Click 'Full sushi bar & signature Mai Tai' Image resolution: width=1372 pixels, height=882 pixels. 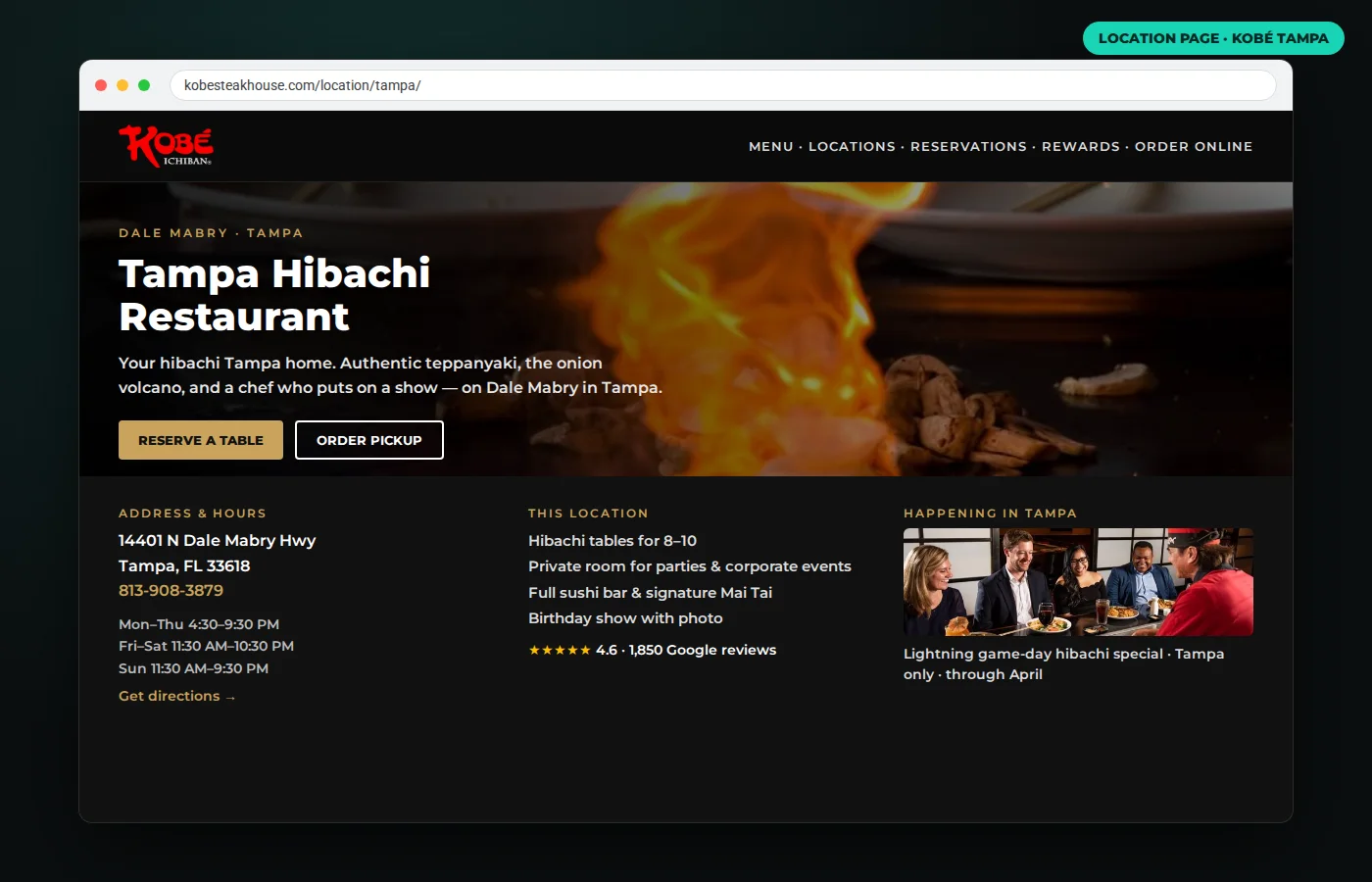click(x=650, y=593)
